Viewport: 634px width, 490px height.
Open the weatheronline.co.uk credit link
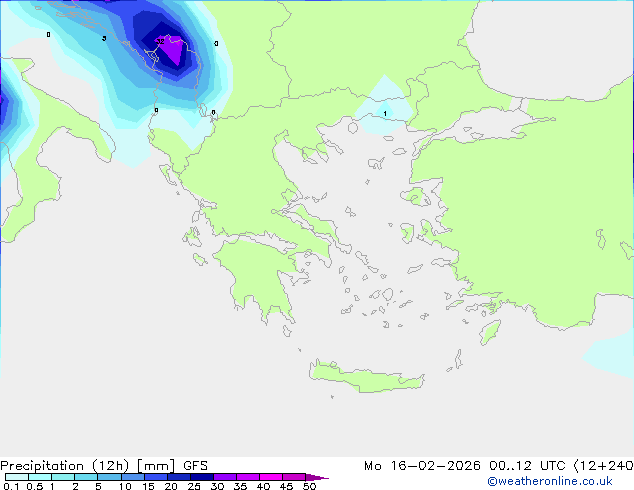coord(550,481)
